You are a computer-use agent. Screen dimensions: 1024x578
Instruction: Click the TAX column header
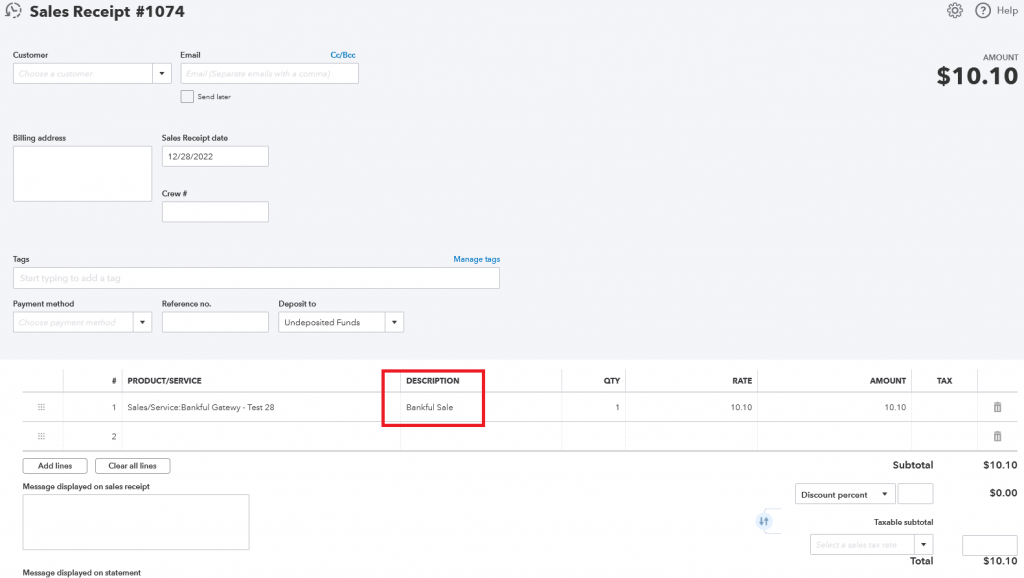coord(944,381)
